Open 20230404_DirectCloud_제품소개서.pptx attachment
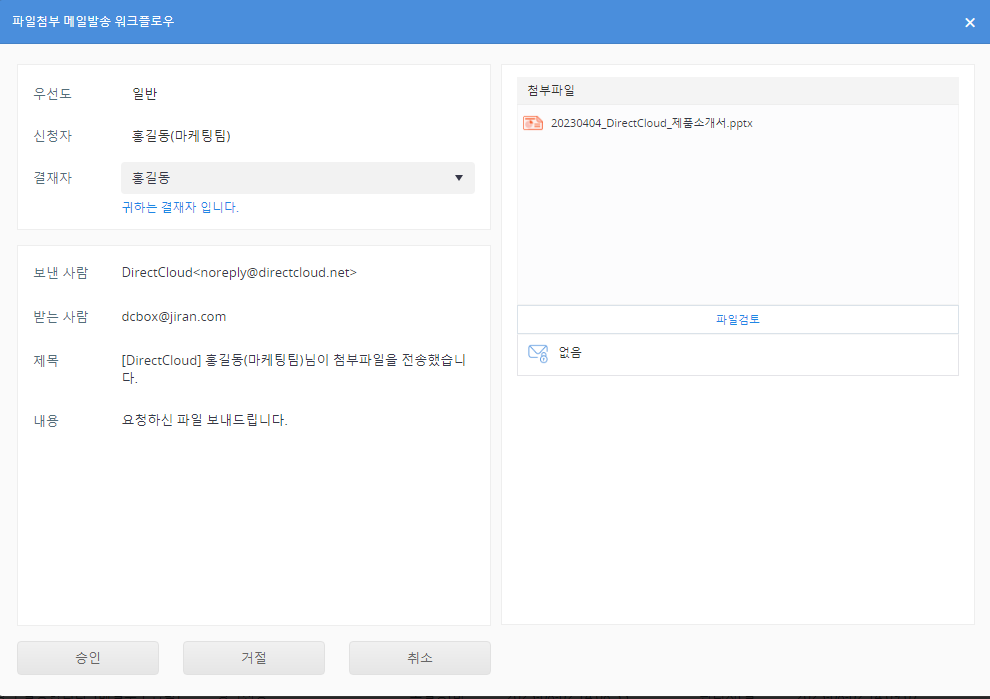This screenshot has height=699, width=990. point(651,123)
